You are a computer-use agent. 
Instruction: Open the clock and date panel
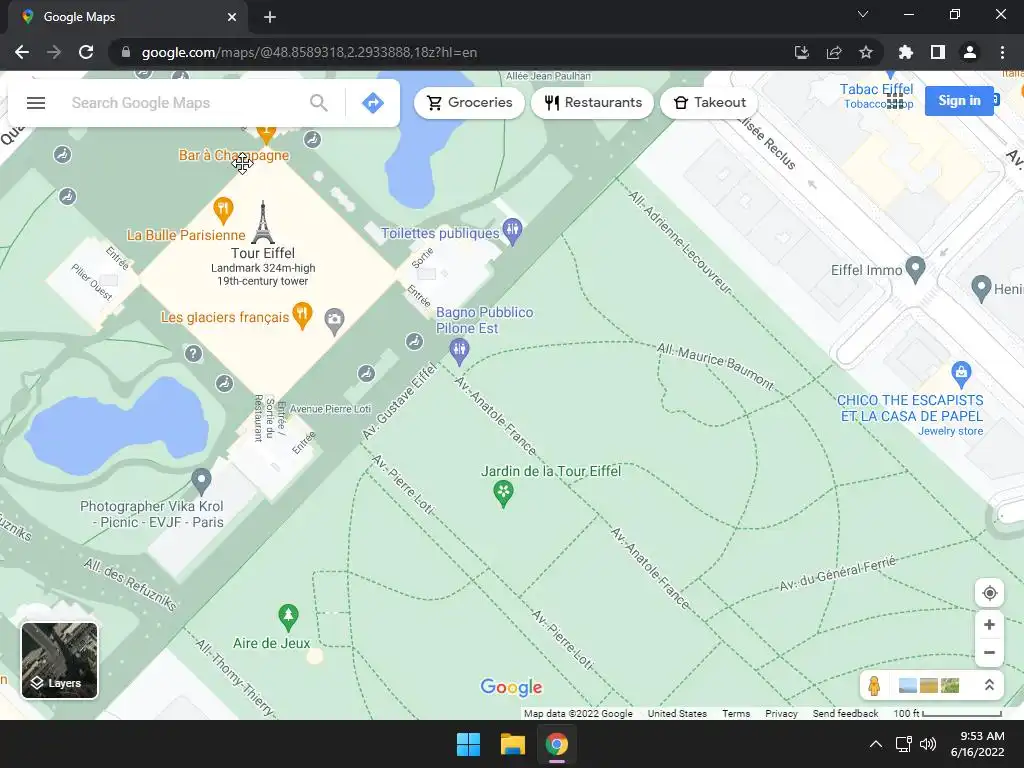click(978, 744)
